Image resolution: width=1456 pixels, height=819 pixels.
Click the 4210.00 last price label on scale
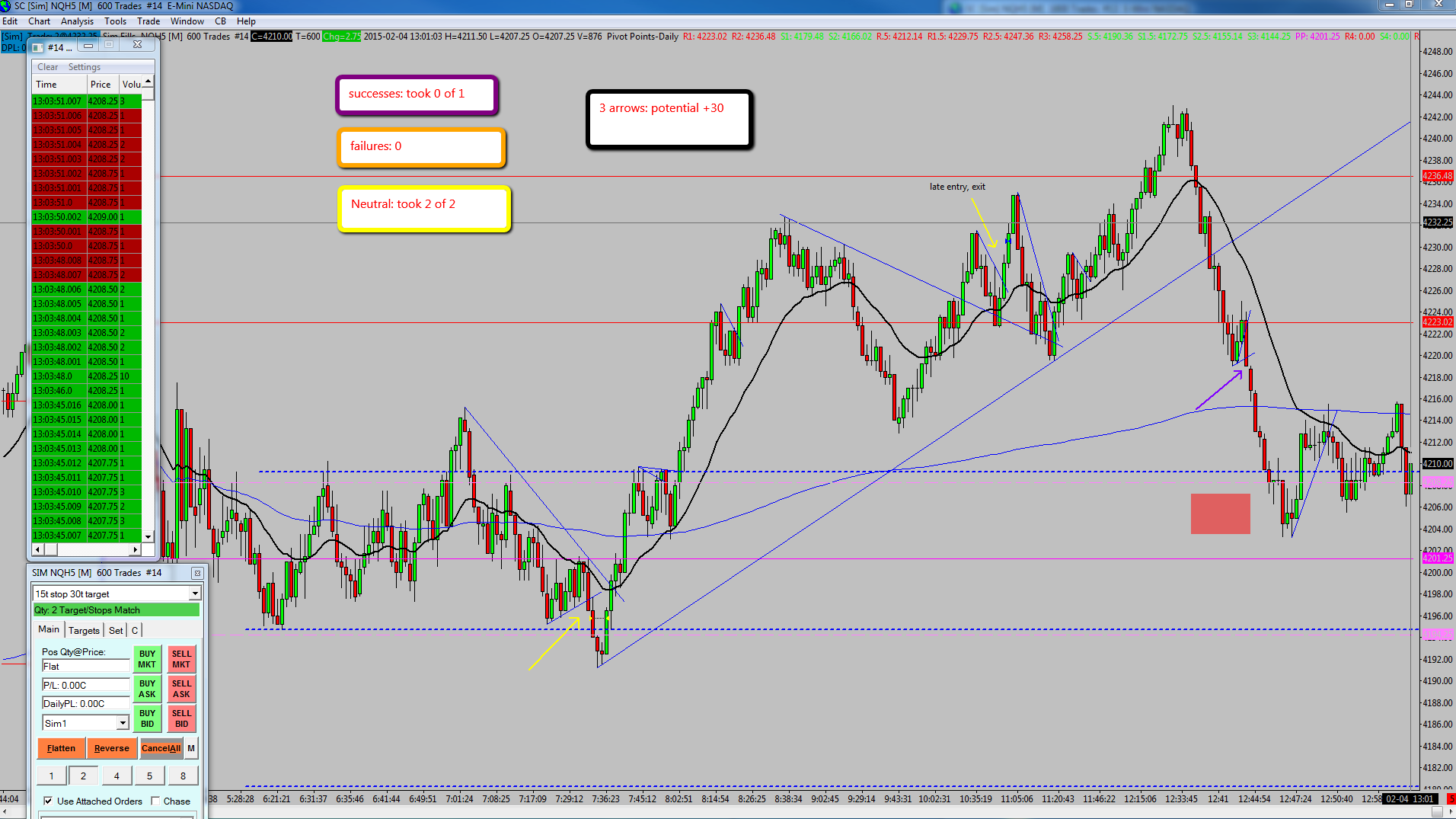1437,463
